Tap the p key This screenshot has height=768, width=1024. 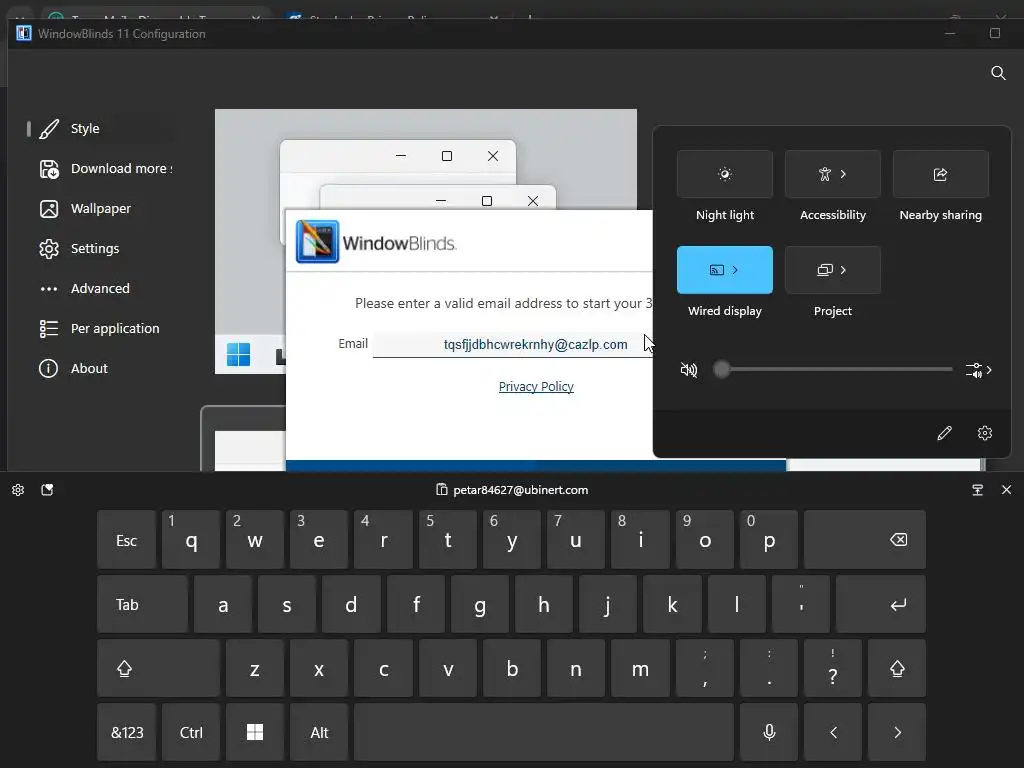coord(769,540)
